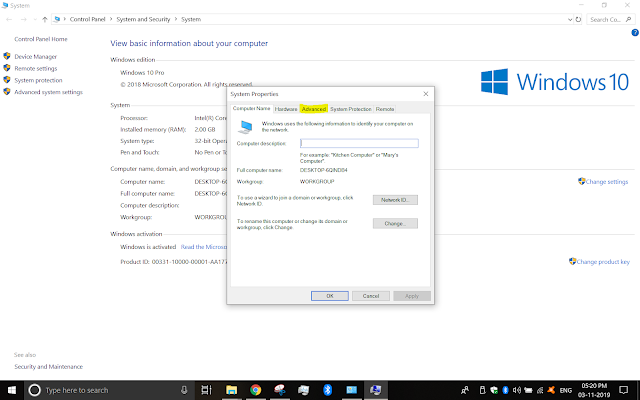
Task: Open the clock and date flyout
Action: (594, 390)
